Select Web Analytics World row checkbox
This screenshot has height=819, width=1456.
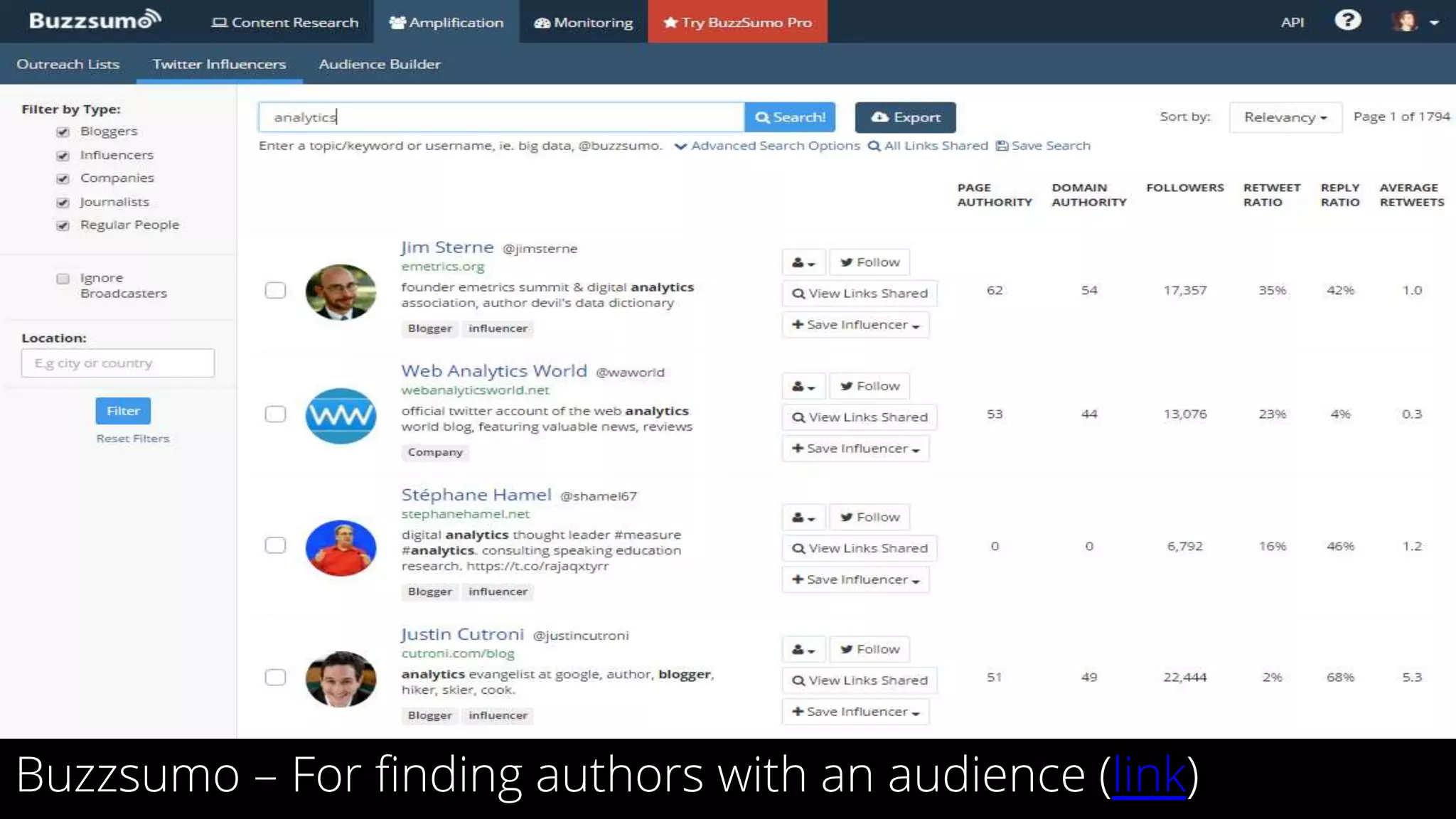[275, 414]
